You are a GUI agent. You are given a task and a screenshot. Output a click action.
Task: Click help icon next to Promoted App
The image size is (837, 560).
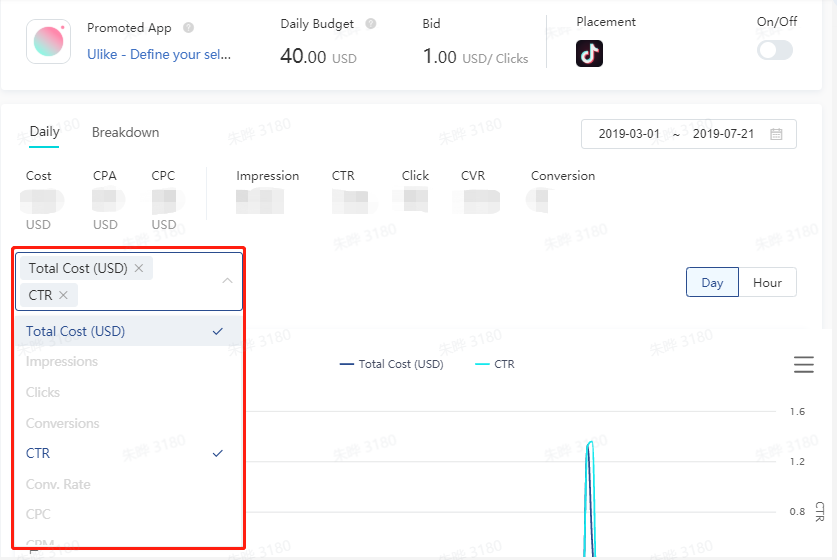tap(189, 28)
